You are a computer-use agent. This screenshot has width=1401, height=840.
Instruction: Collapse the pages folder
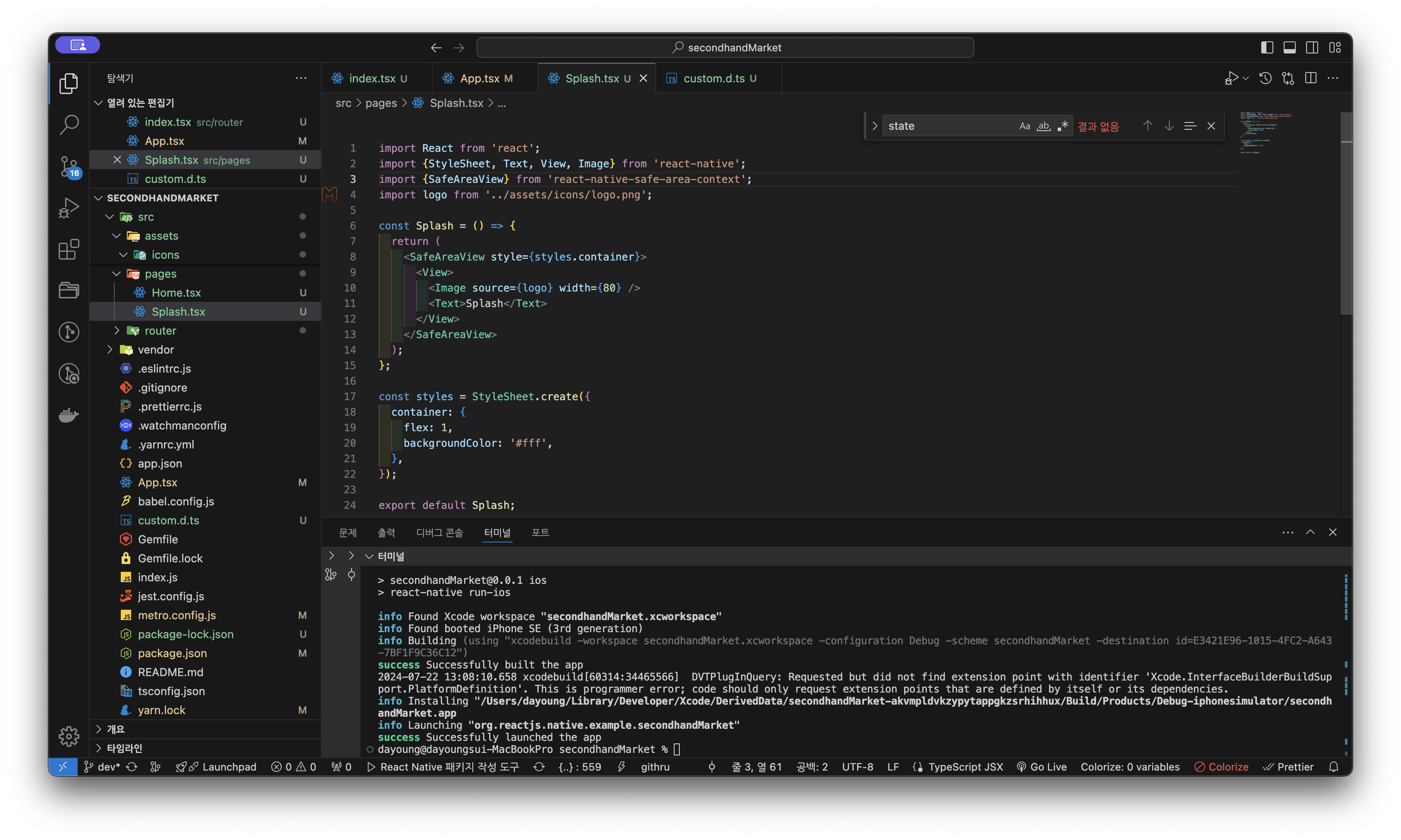coord(160,274)
